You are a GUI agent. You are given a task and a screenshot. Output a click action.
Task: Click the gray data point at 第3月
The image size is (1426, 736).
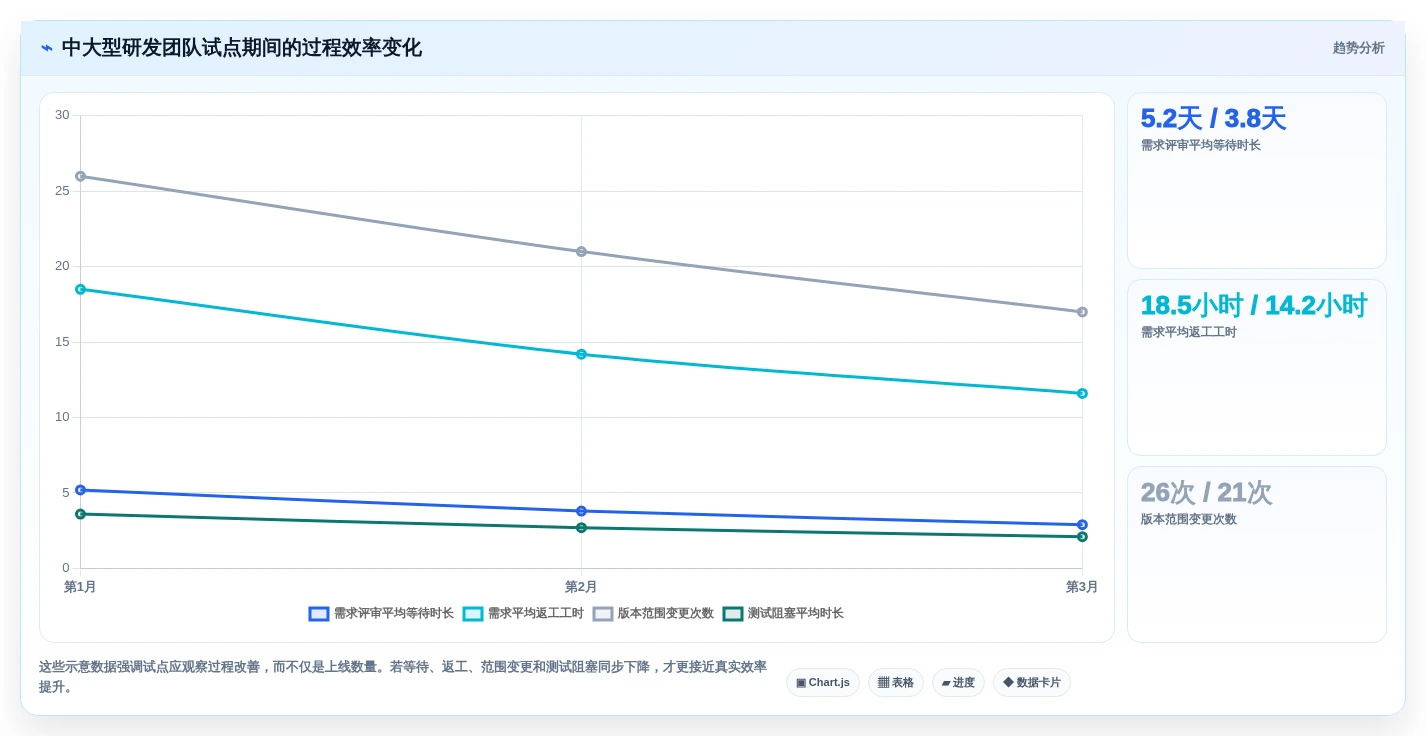1082,312
